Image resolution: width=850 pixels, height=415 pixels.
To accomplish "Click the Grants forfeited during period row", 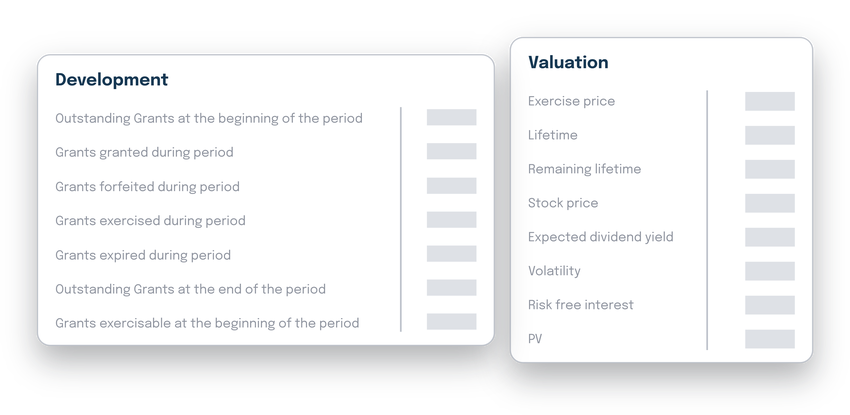I will 147,186.
